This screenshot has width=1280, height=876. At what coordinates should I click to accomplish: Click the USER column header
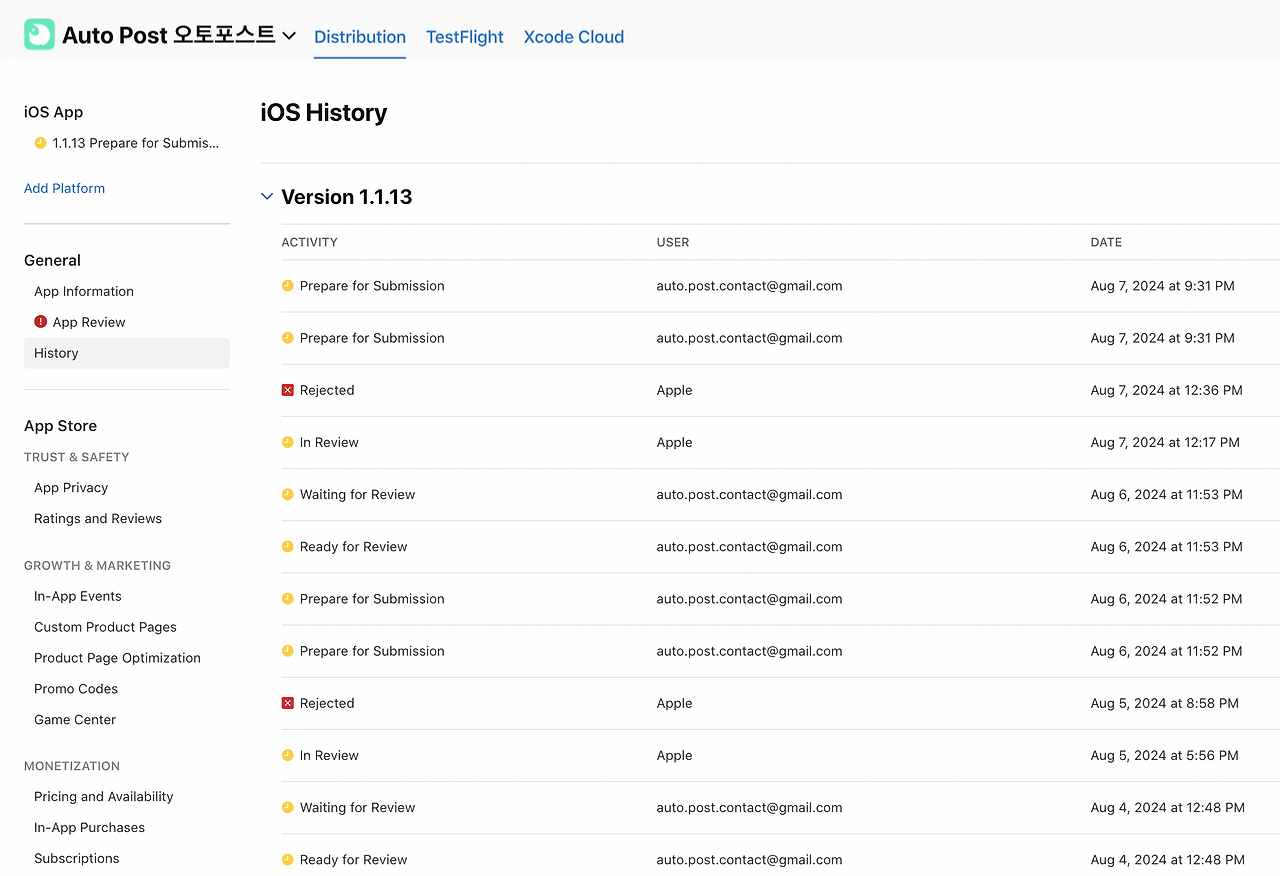[673, 242]
